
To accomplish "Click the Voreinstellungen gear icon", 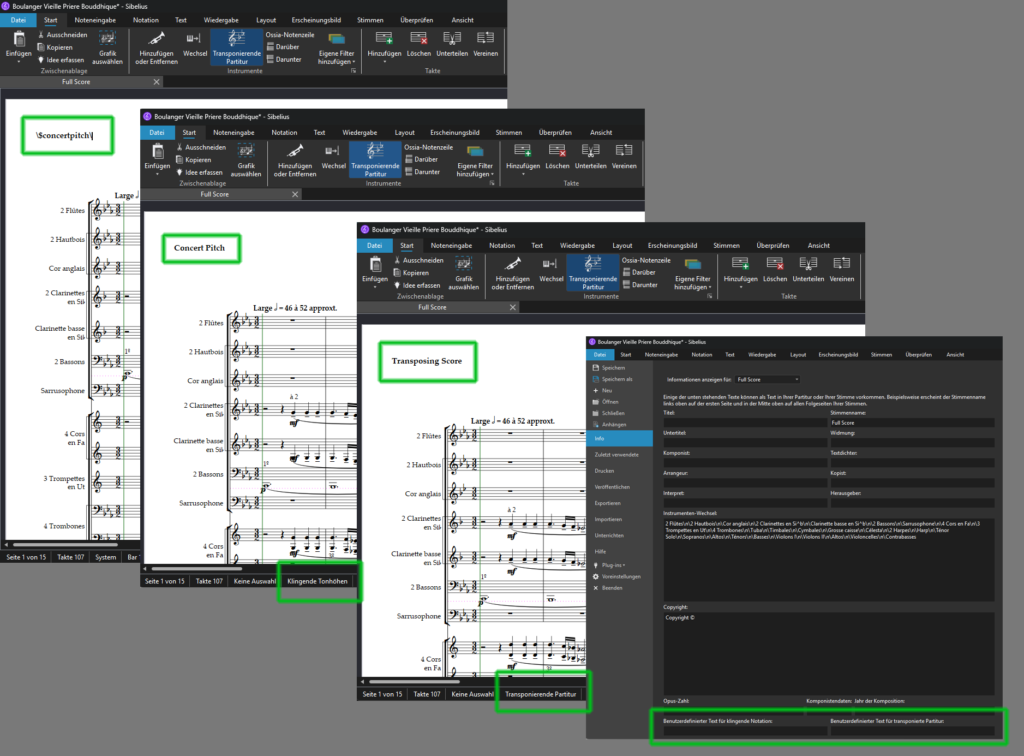I will 596,576.
